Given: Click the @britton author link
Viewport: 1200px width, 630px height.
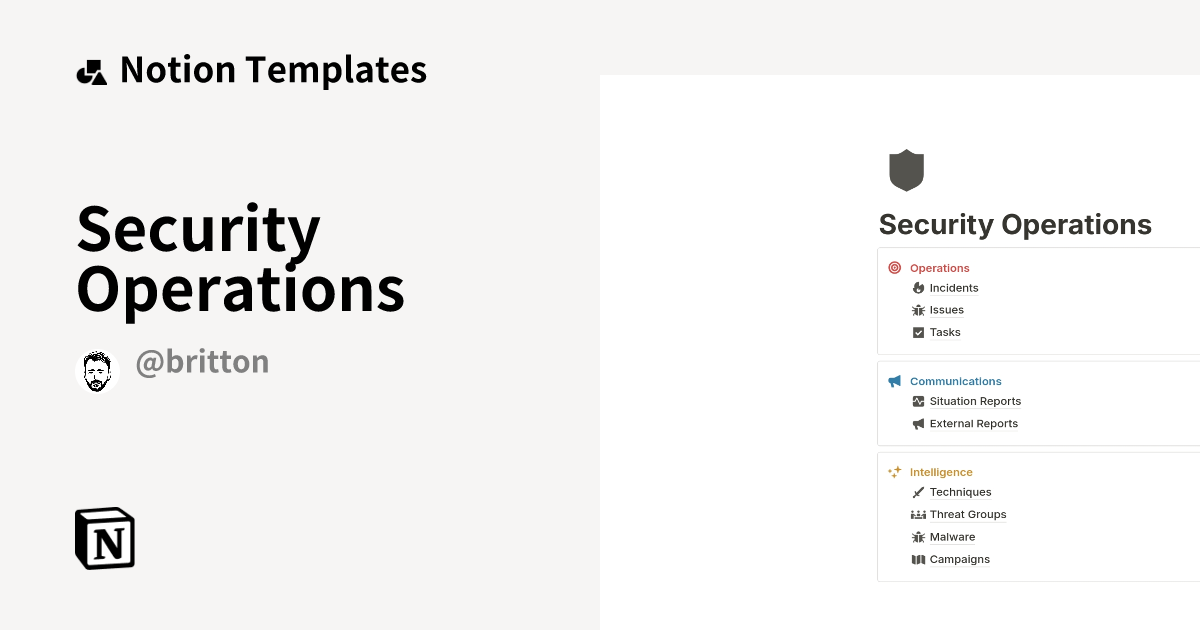Looking at the screenshot, I should (202, 361).
